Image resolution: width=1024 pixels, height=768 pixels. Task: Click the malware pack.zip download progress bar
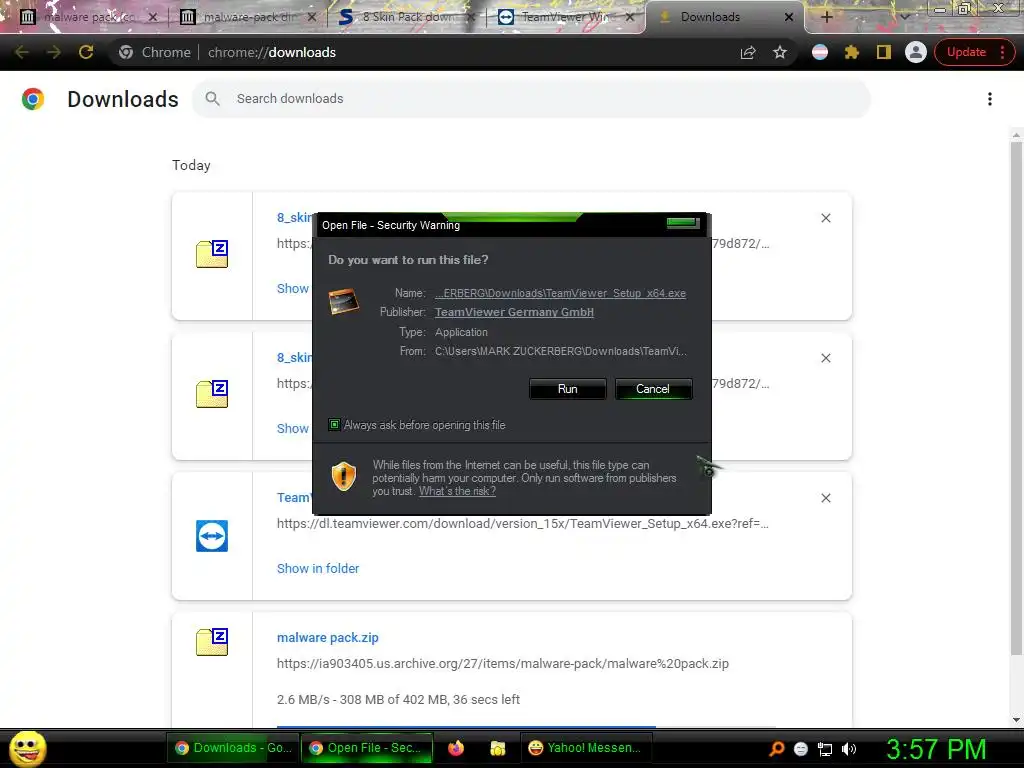(x=527, y=726)
